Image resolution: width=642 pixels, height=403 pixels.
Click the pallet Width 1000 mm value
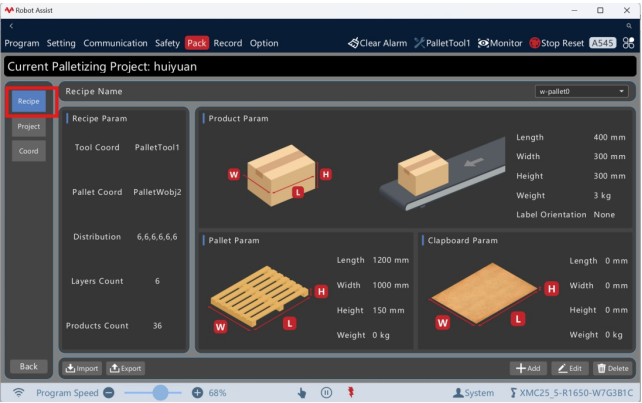tap(391, 285)
